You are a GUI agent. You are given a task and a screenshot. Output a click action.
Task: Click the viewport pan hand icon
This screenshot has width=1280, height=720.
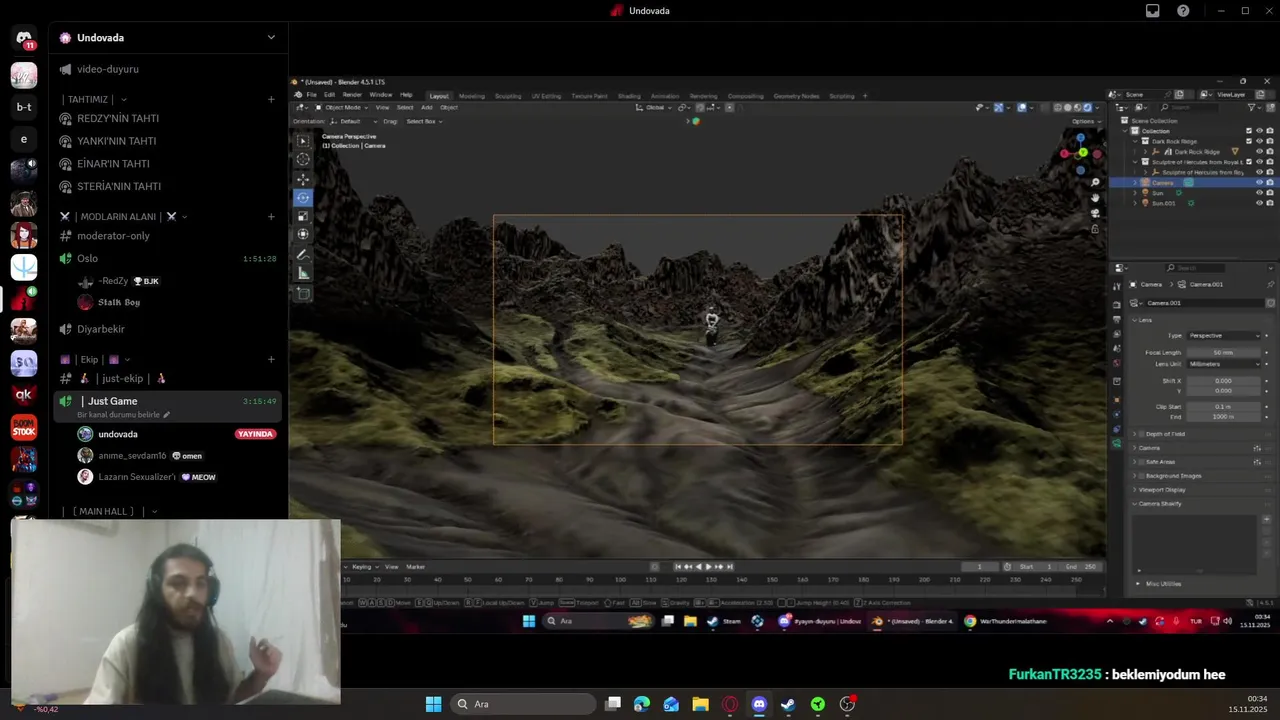[1095, 197]
